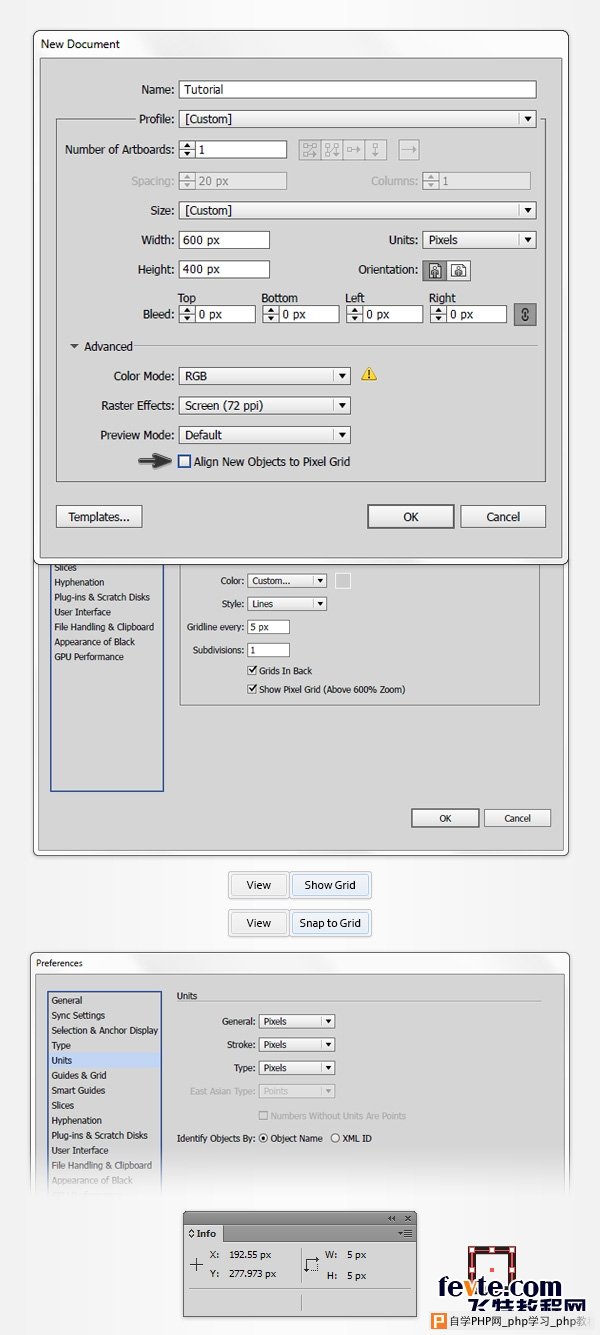
Task: Select GPU Performance in the preferences list
Action: [x=89, y=657]
